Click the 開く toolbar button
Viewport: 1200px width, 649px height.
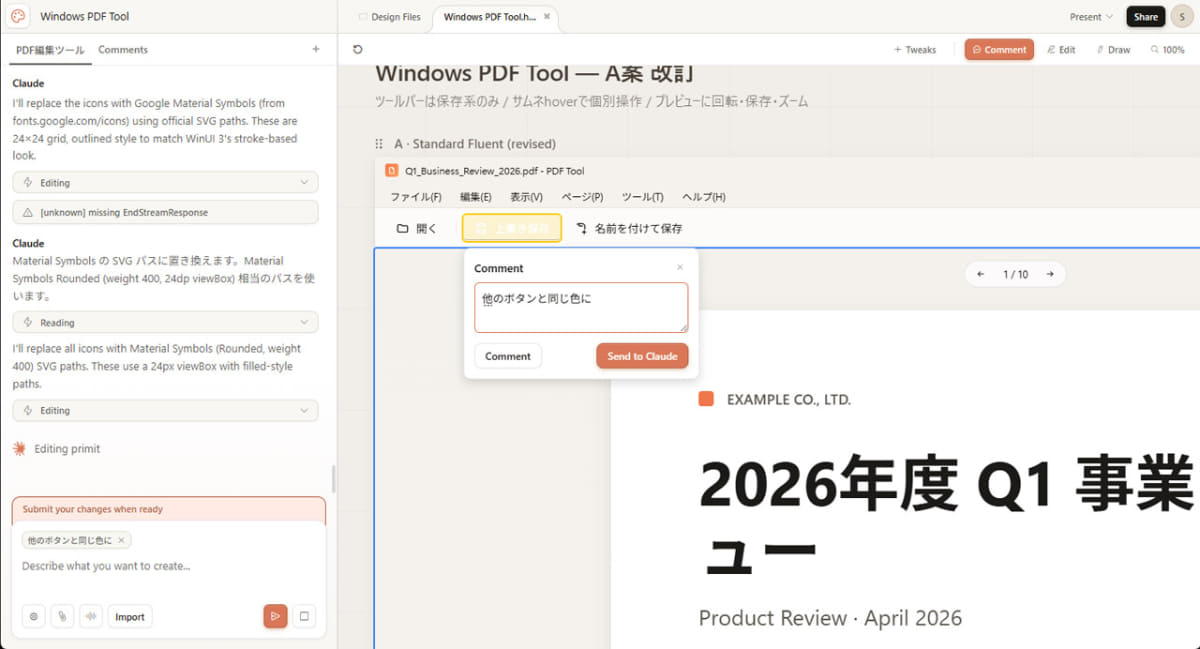[417, 228]
